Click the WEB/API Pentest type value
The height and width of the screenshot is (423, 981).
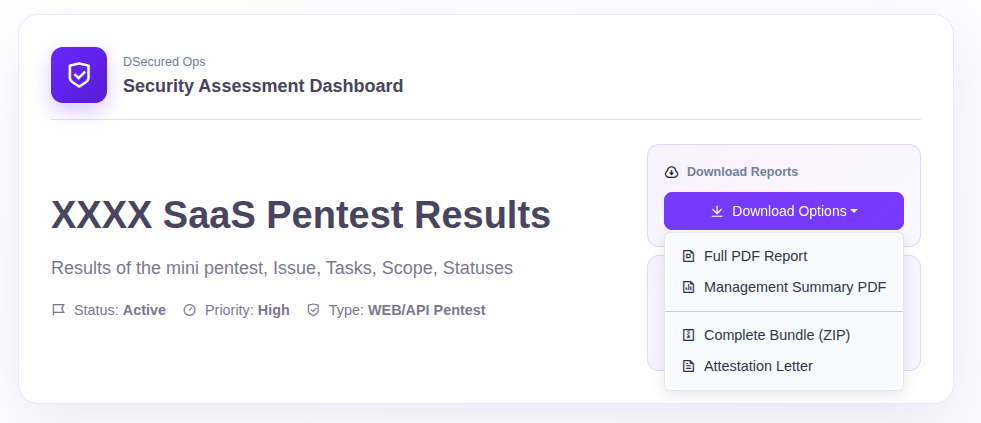click(426, 310)
